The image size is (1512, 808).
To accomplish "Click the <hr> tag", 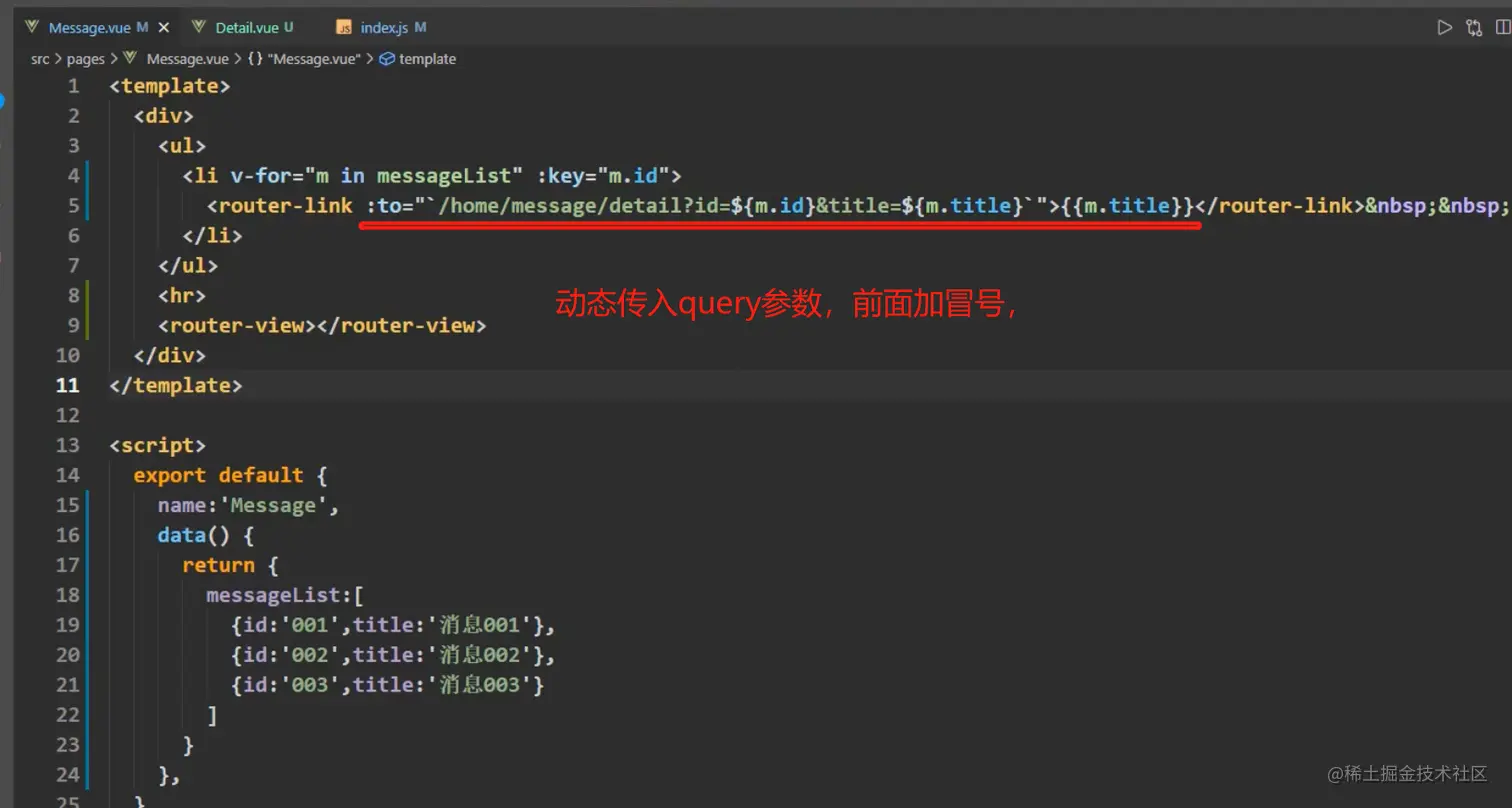I will pyautogui.click(x=182, y=296).
